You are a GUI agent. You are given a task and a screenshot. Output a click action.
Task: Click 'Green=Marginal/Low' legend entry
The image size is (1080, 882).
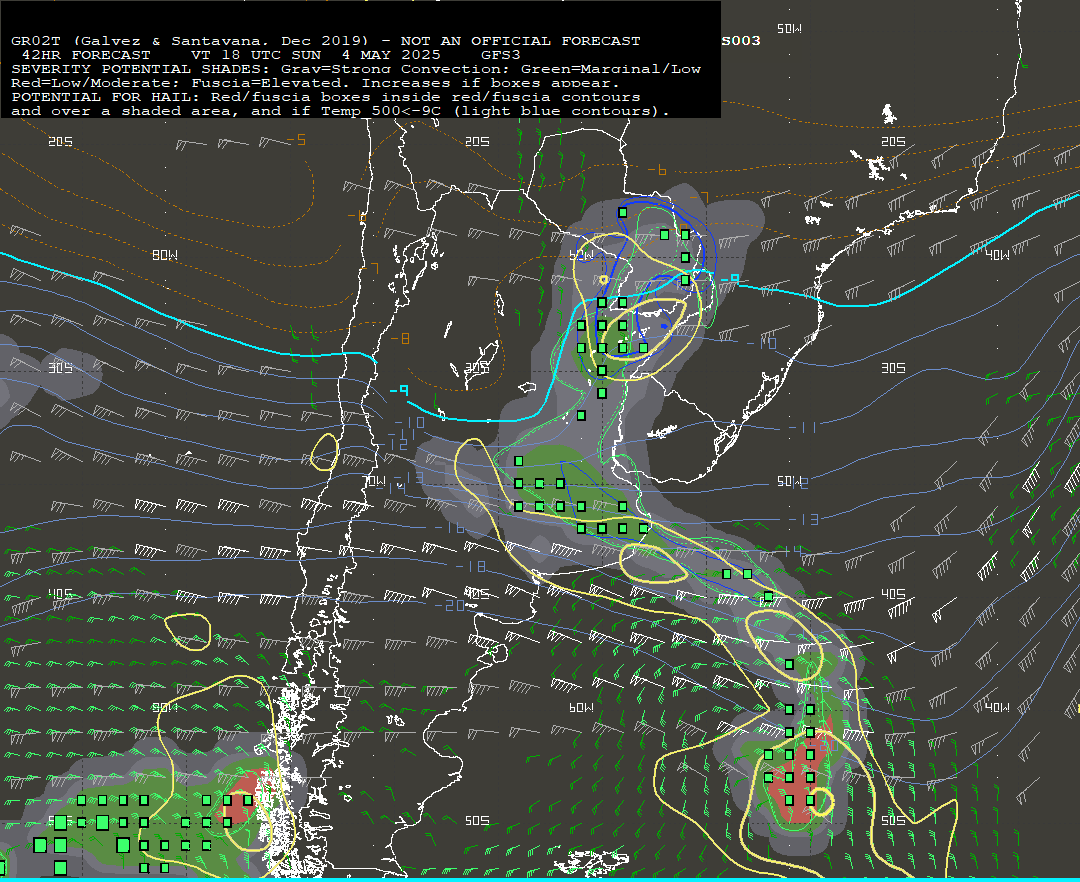point(611,69)
